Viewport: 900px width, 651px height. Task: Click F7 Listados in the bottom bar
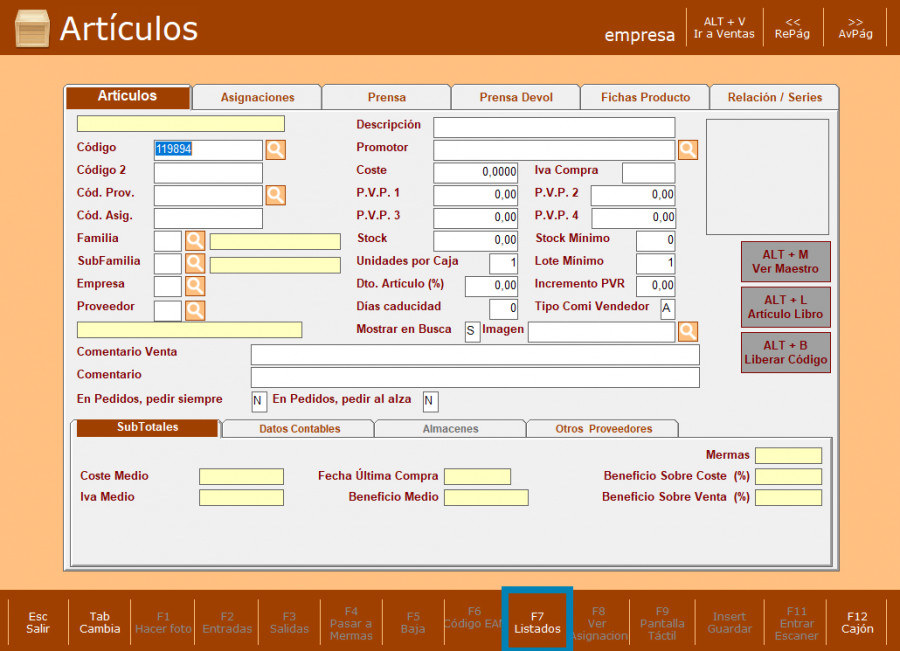click(x=537, y=622)
